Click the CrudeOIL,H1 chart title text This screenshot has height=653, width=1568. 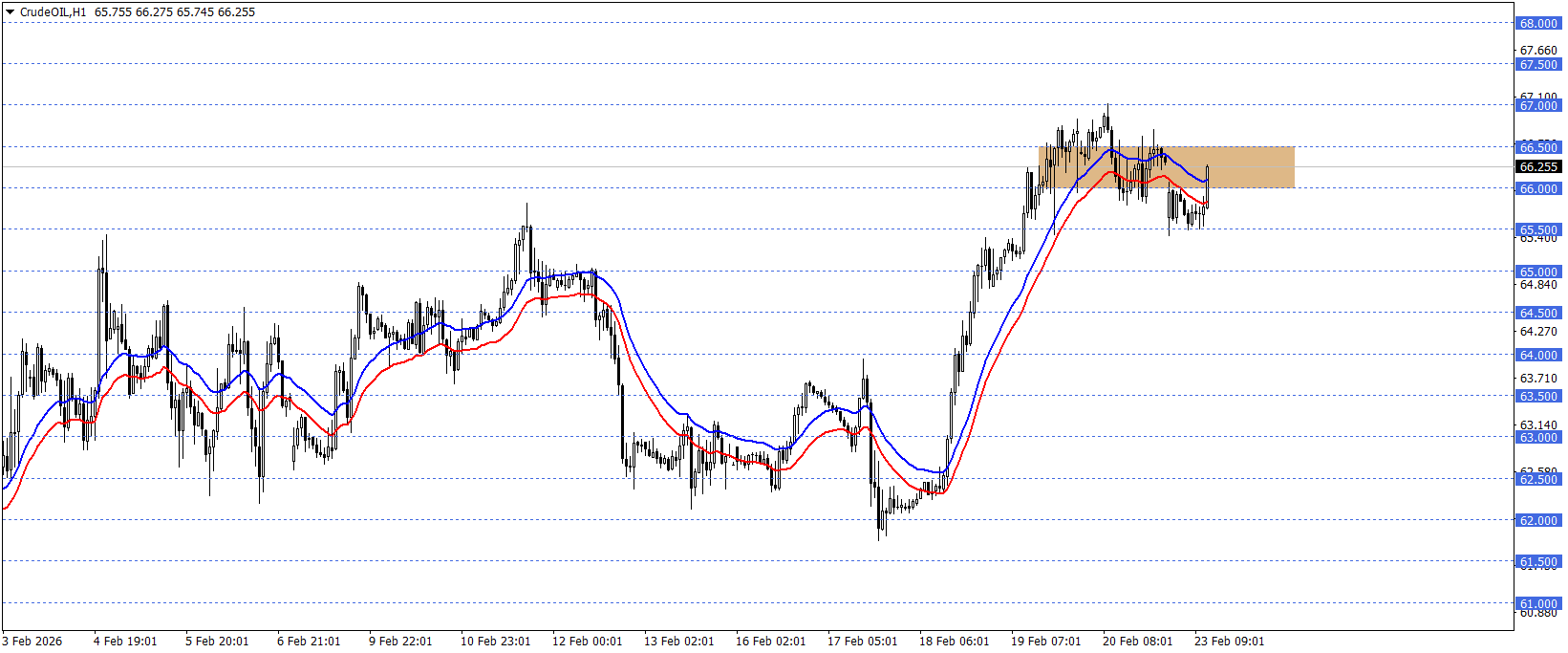[53, 12]
